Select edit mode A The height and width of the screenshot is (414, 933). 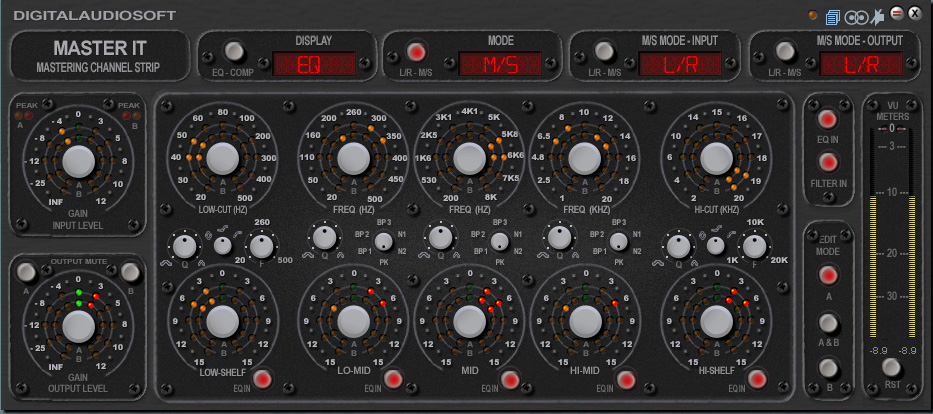(828, 275)
